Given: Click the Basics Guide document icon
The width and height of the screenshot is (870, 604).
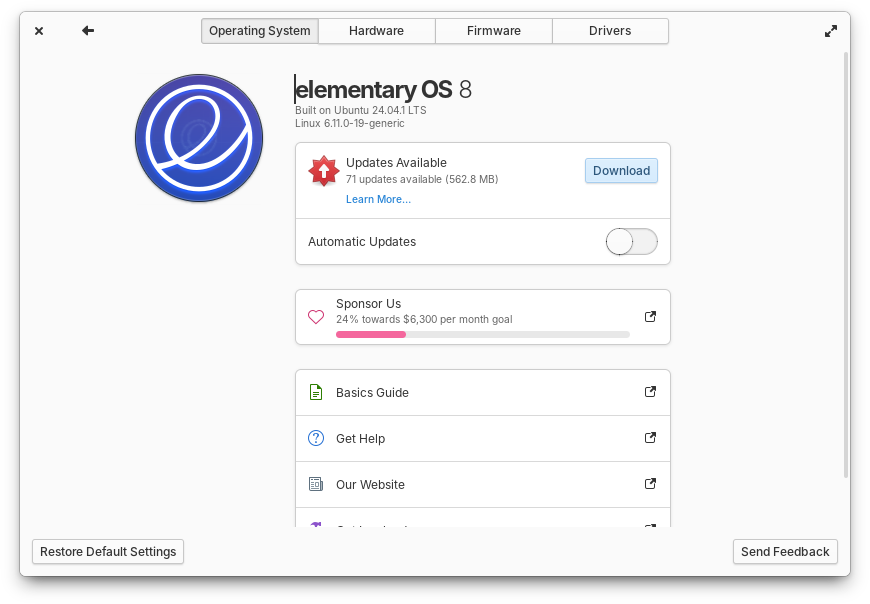Looking at the screenshot, I should [x=316, y=393].
